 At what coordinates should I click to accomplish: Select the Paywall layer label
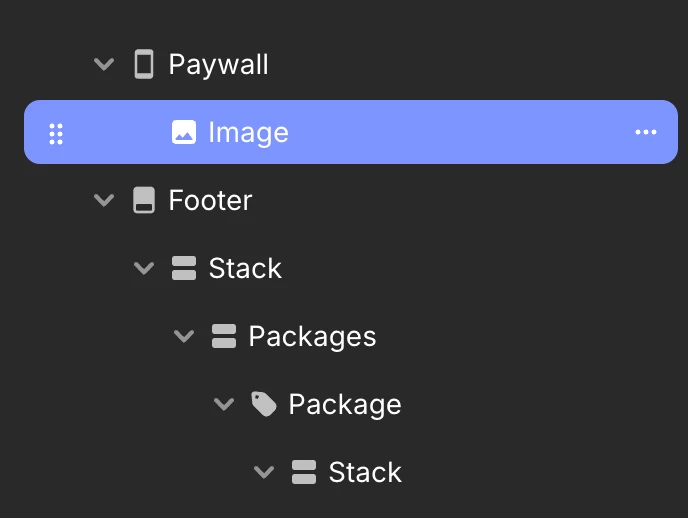pyautogui.click(x=219, y=65)
